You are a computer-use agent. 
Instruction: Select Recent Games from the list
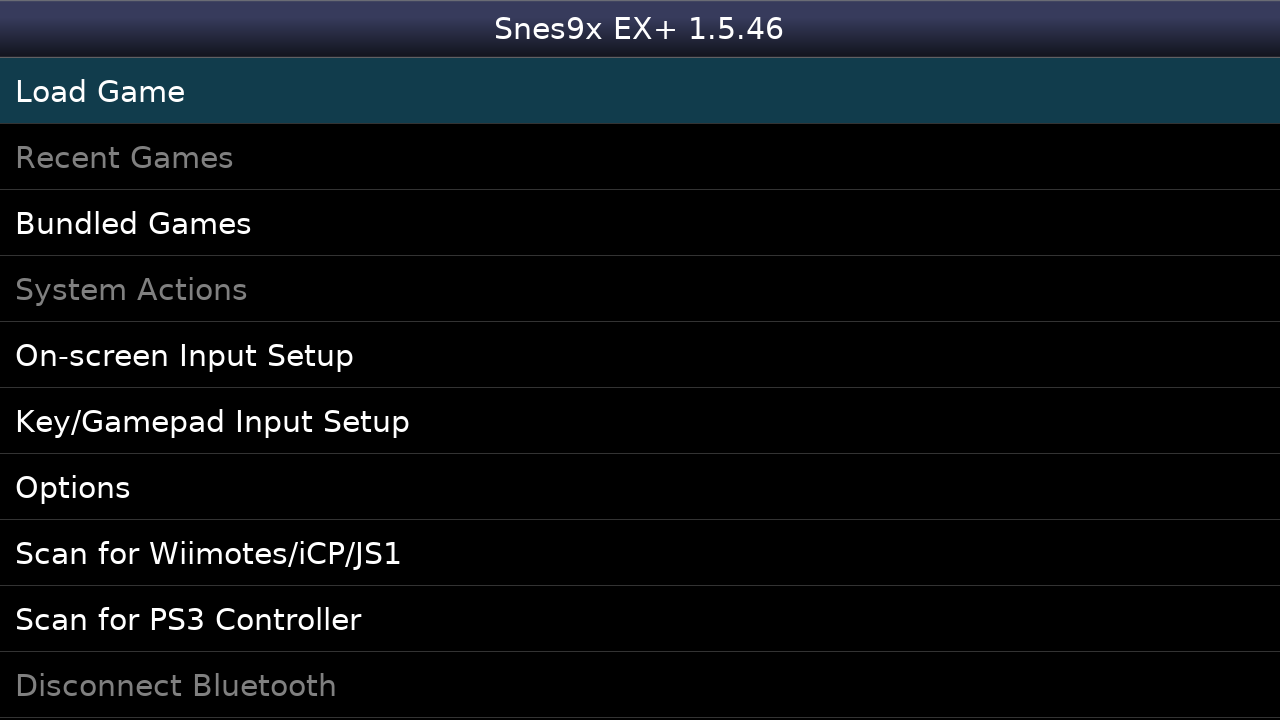124,158
